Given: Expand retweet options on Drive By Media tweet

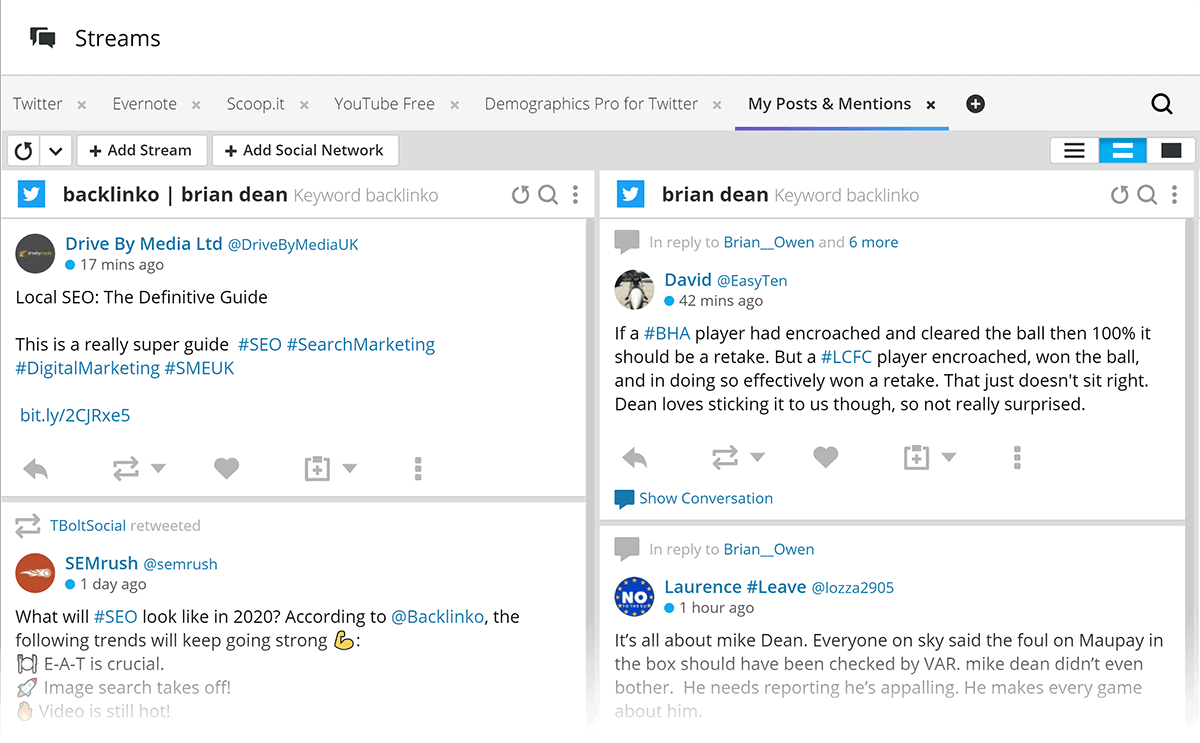Looking at the screenshot, I should pyautogui.click(x=158, y=468).
